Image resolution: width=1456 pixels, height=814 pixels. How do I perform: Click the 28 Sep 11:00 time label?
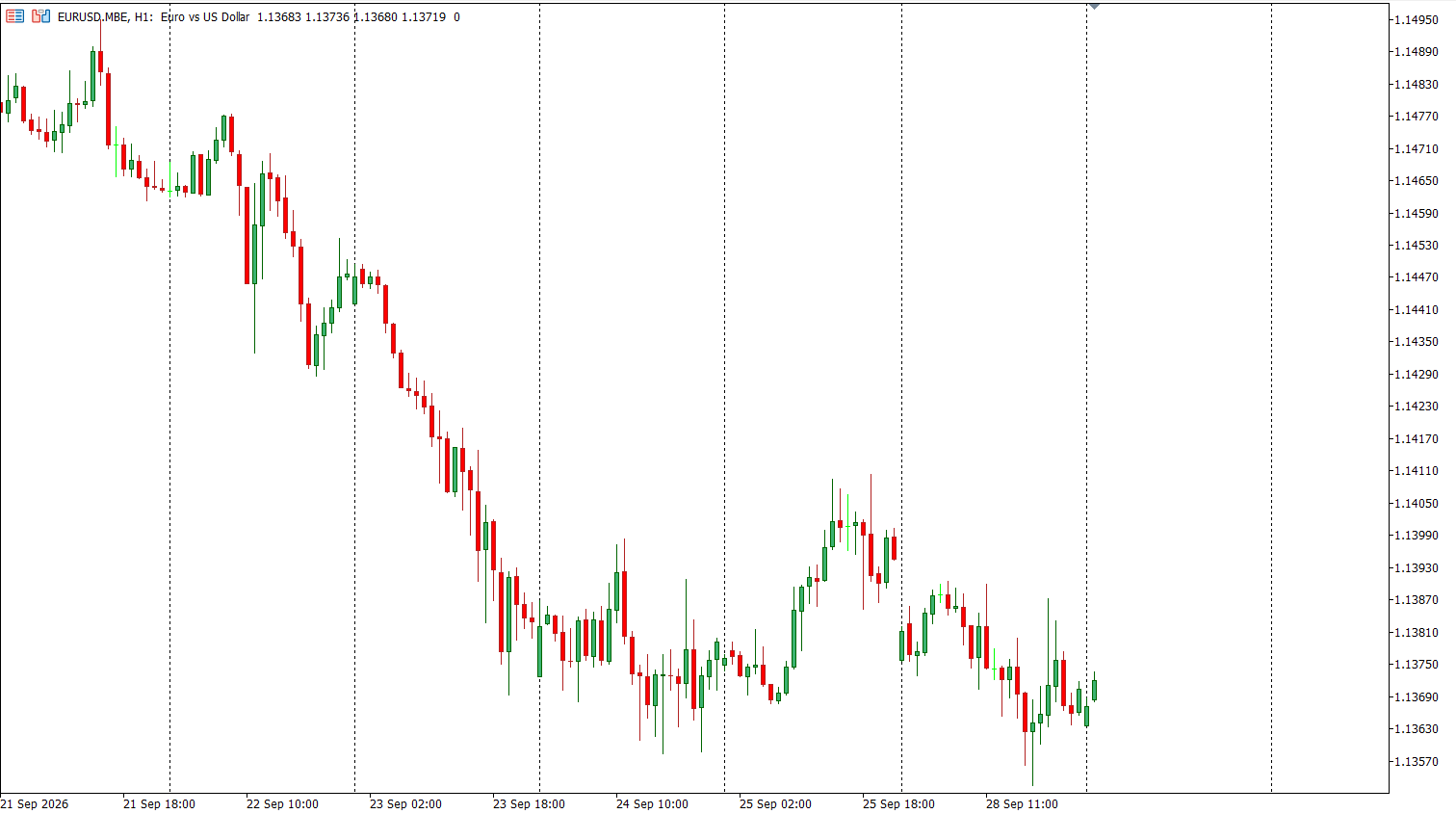[1022, 803]
